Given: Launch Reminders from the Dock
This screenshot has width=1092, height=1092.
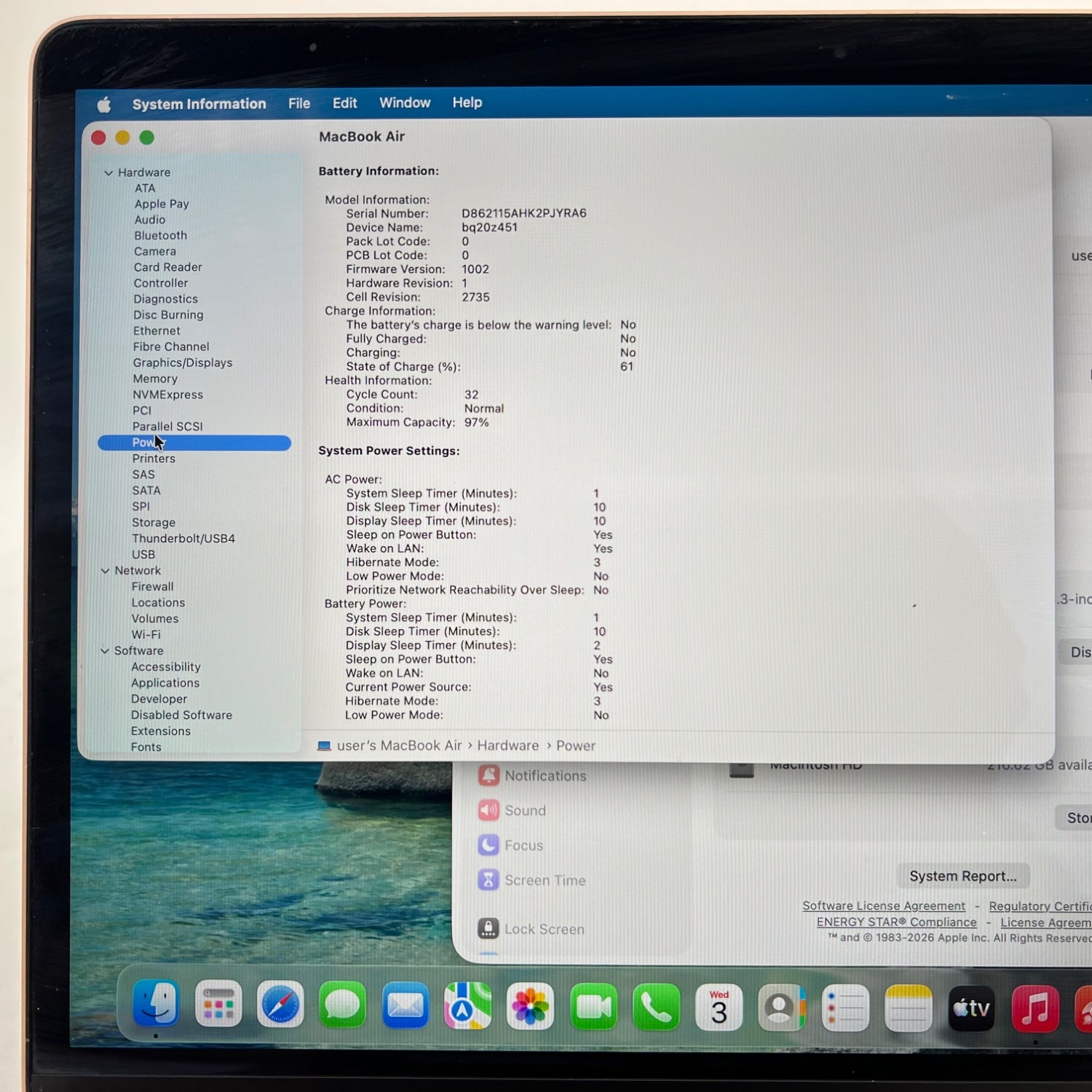Looking at the screenshot, I should pos(845,1008).
